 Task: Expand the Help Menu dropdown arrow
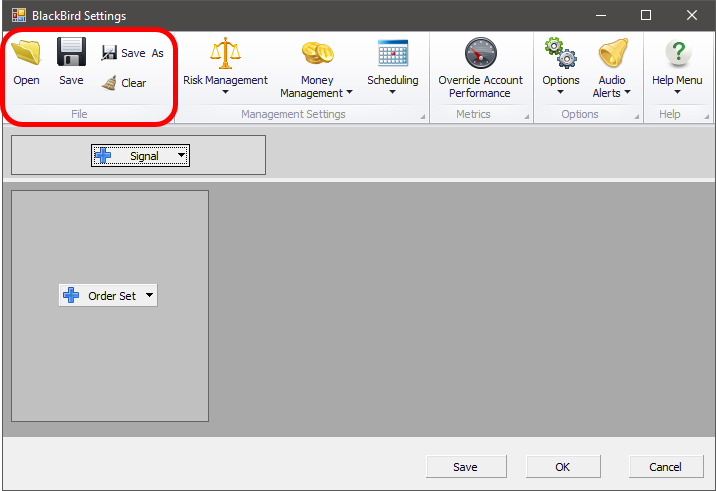pos(677,92)
